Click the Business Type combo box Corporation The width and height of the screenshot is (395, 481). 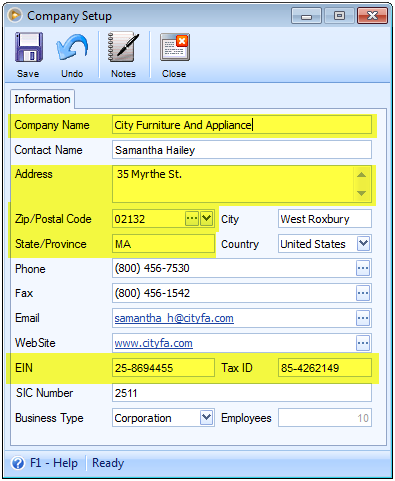tap(163, 417)
